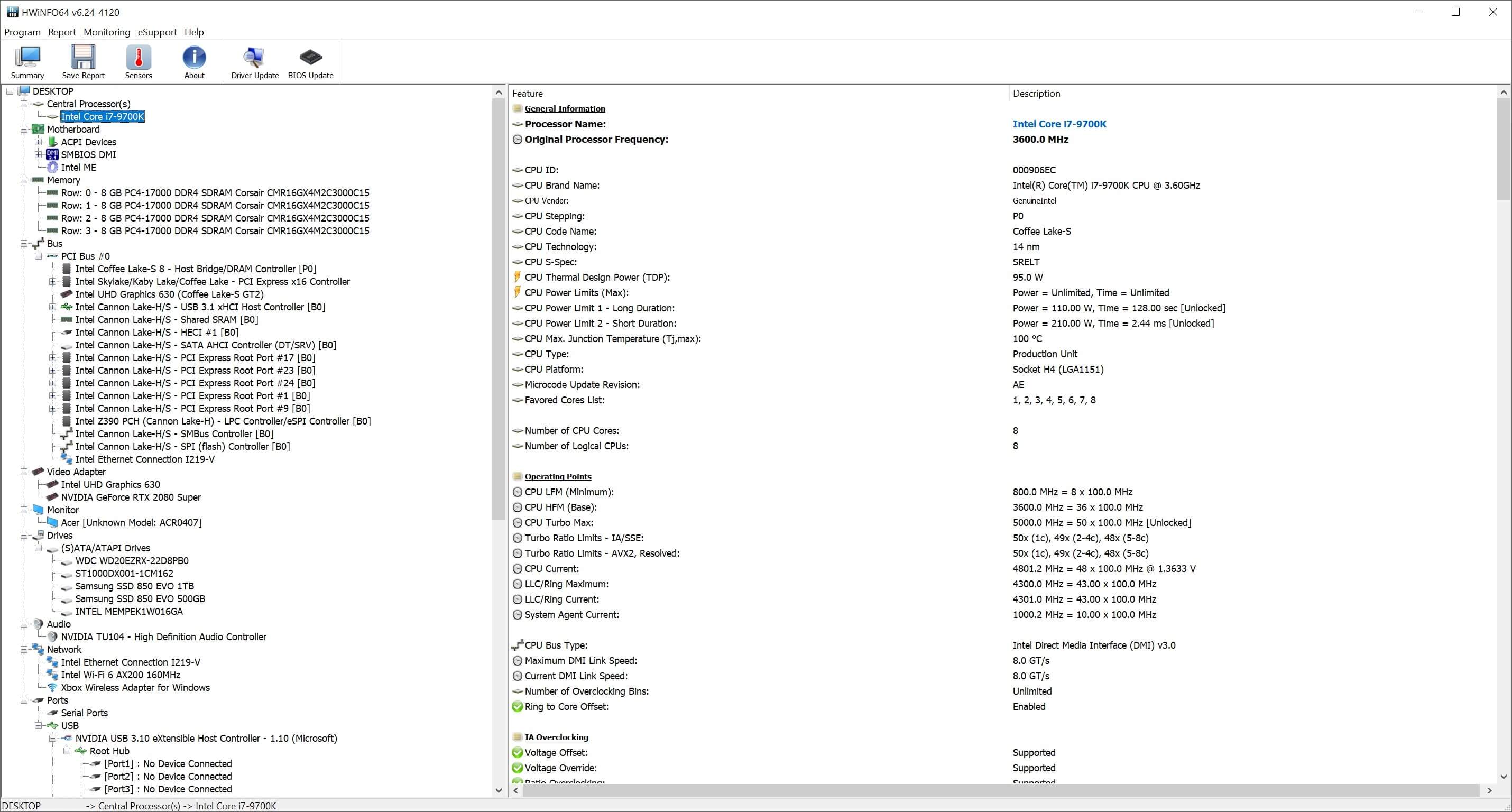Select Intel Wi-Fi 6 AX200 160MHz

[121, 675]
